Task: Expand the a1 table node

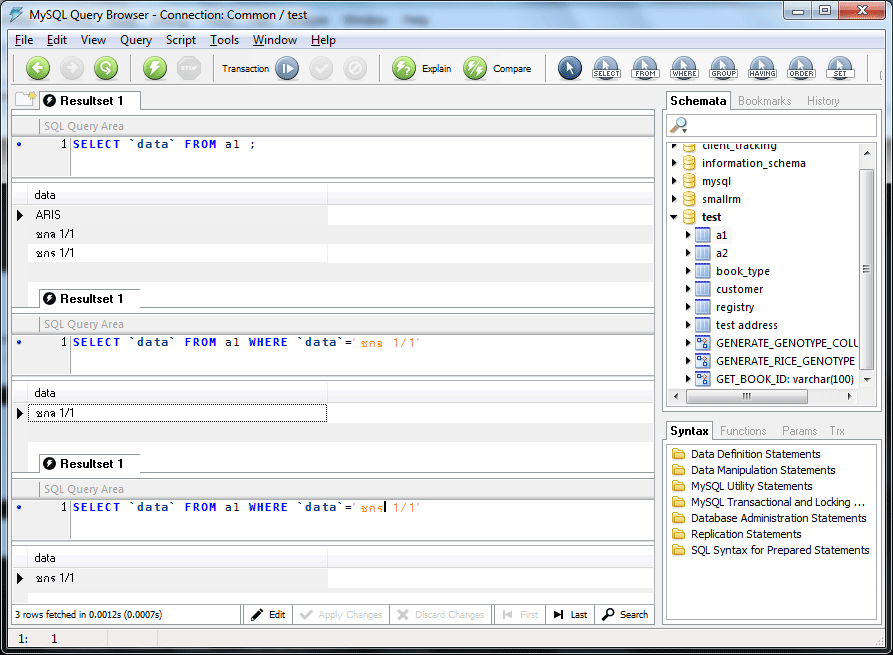Action: click(688, 235)
